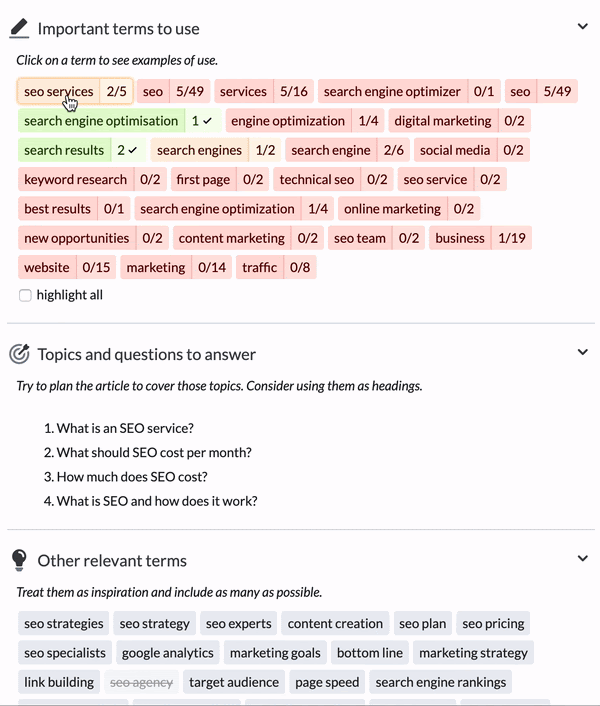Click the target icon beside Topics and questions
The width and height of the screenshot is (600, 706).
click(x=19, y=354)
